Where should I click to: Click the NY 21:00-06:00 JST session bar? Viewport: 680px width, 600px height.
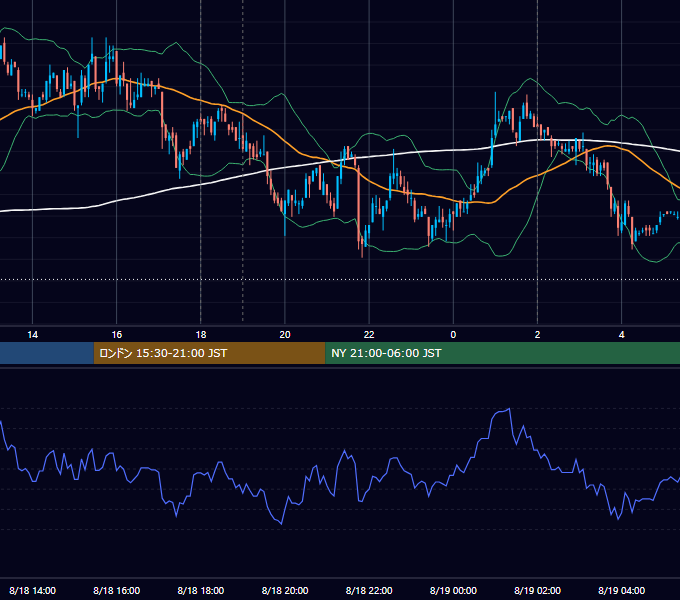503,353
